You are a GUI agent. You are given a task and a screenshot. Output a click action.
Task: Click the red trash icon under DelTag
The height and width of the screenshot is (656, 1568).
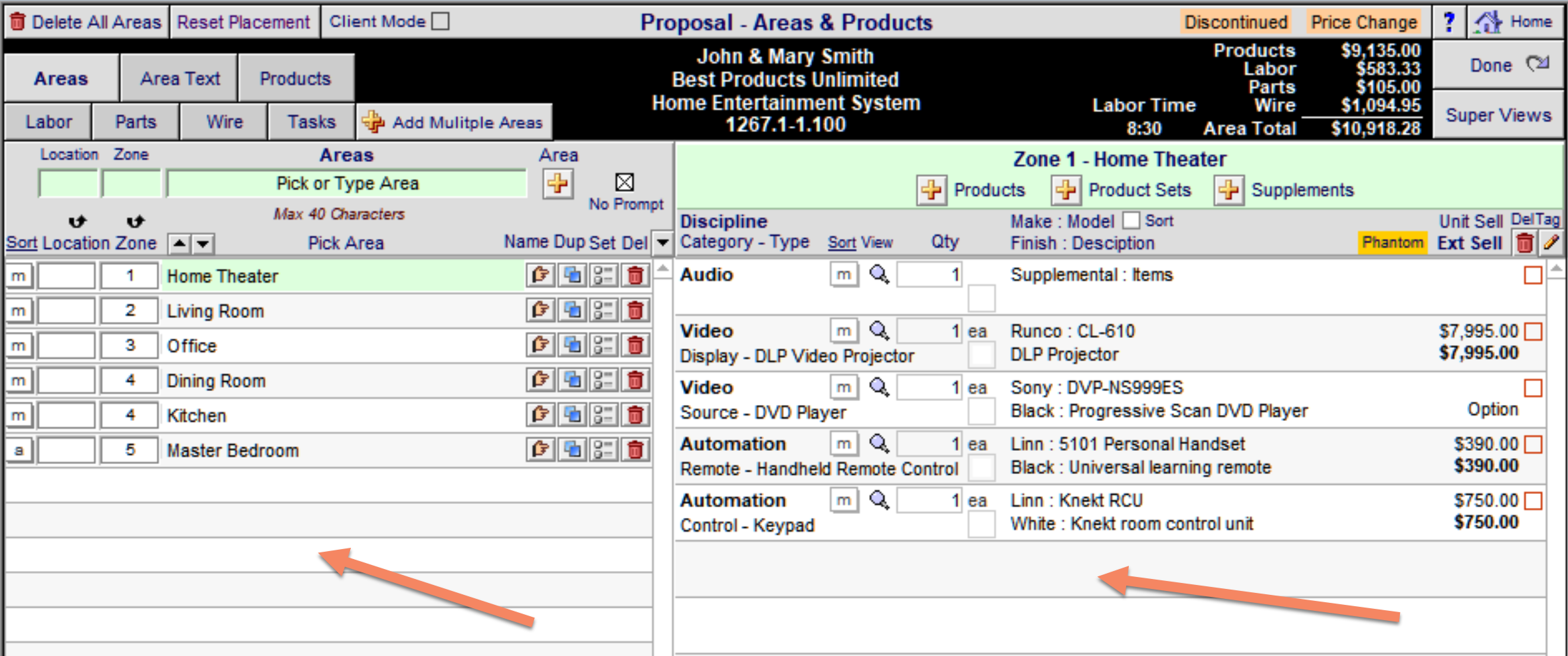click(x=1525, y=243)
